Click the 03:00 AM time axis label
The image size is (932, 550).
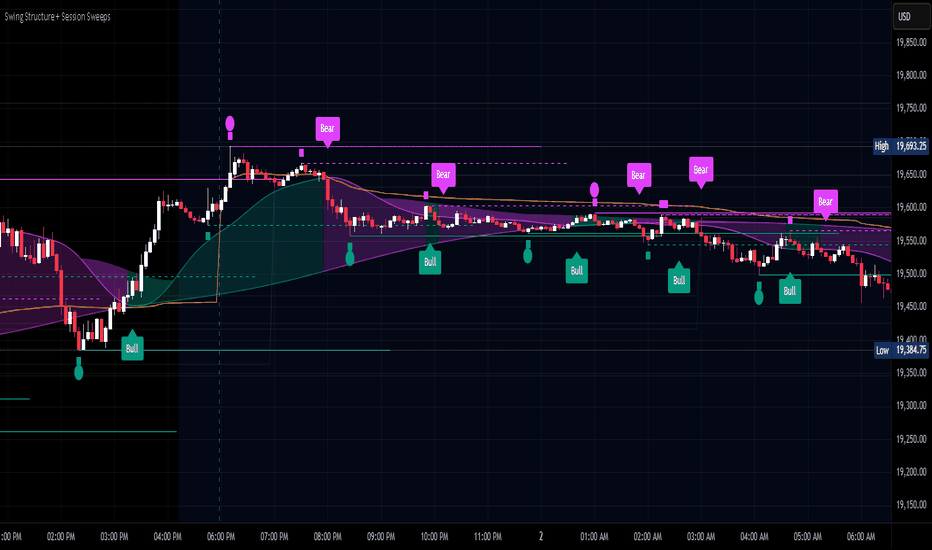click(x=701, y=536)
